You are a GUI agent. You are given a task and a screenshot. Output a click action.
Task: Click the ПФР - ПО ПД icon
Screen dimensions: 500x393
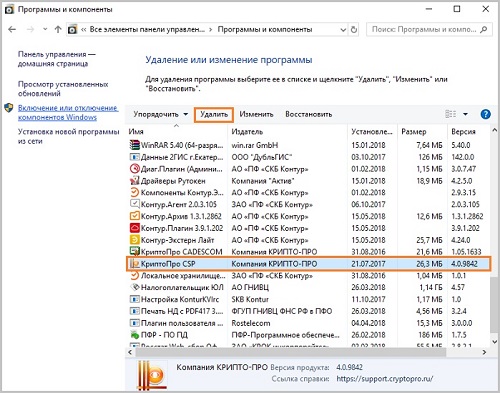134,334
